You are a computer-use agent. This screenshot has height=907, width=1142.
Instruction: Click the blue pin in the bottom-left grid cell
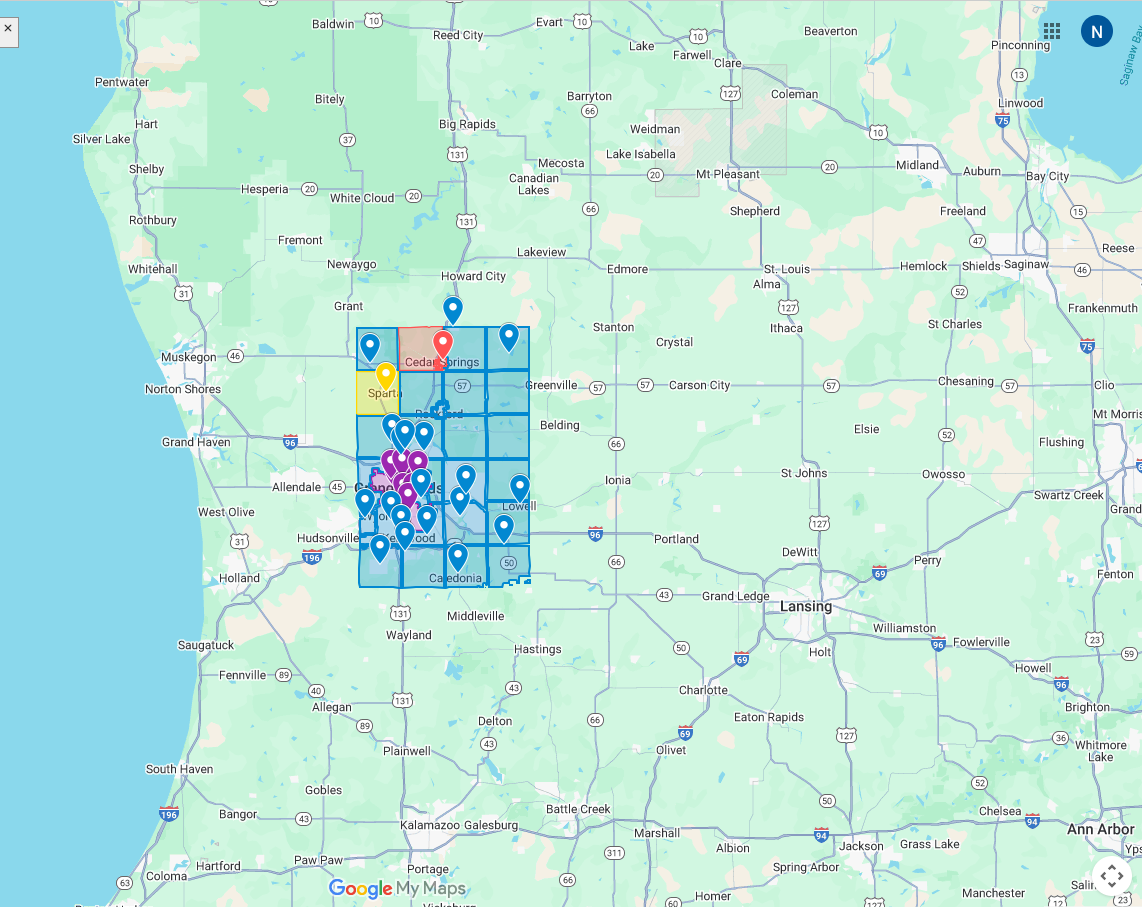(x=380, y=548)
